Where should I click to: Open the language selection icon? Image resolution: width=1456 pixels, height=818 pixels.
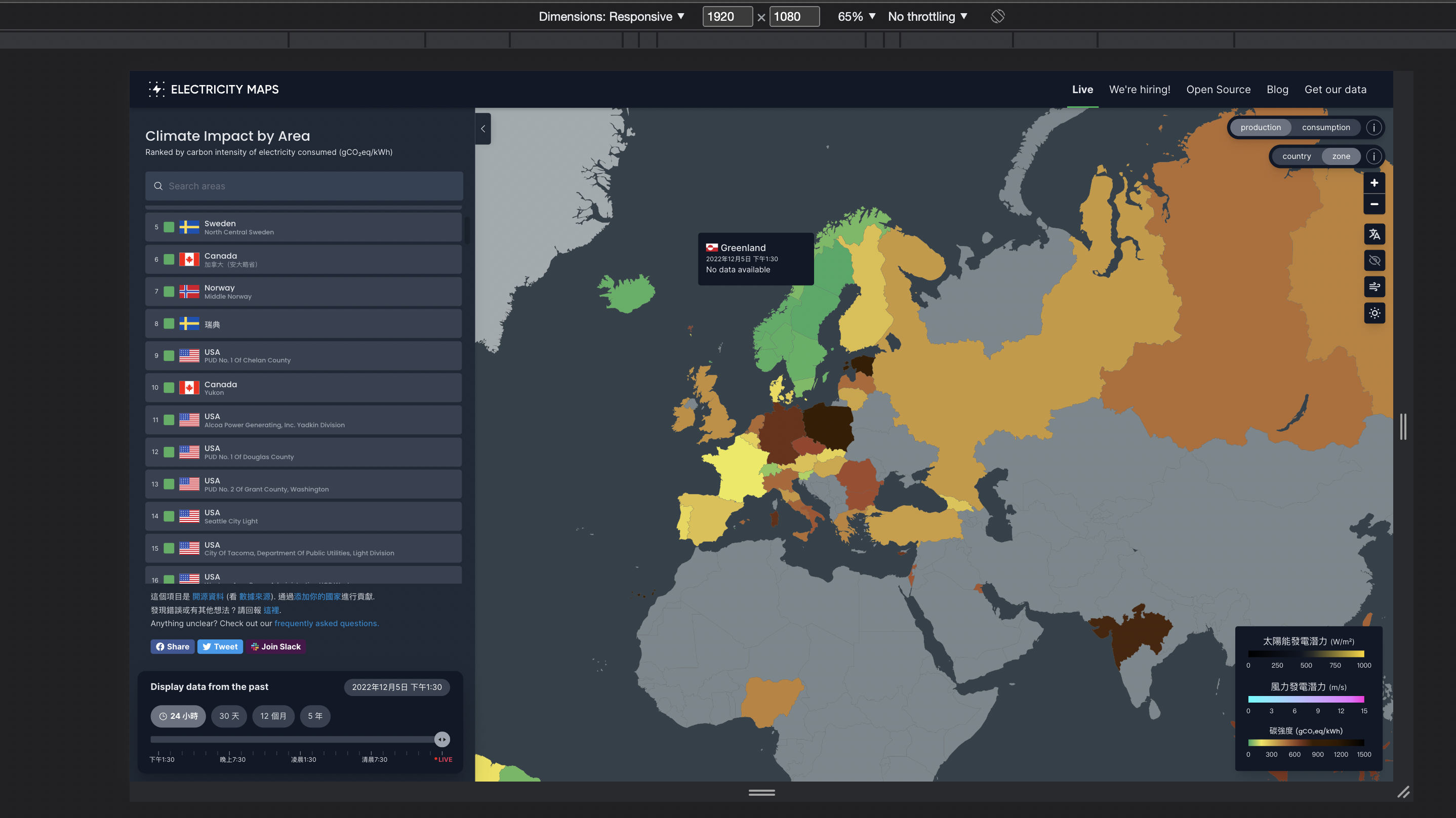pyautogui.click(x=1374, y=234)
